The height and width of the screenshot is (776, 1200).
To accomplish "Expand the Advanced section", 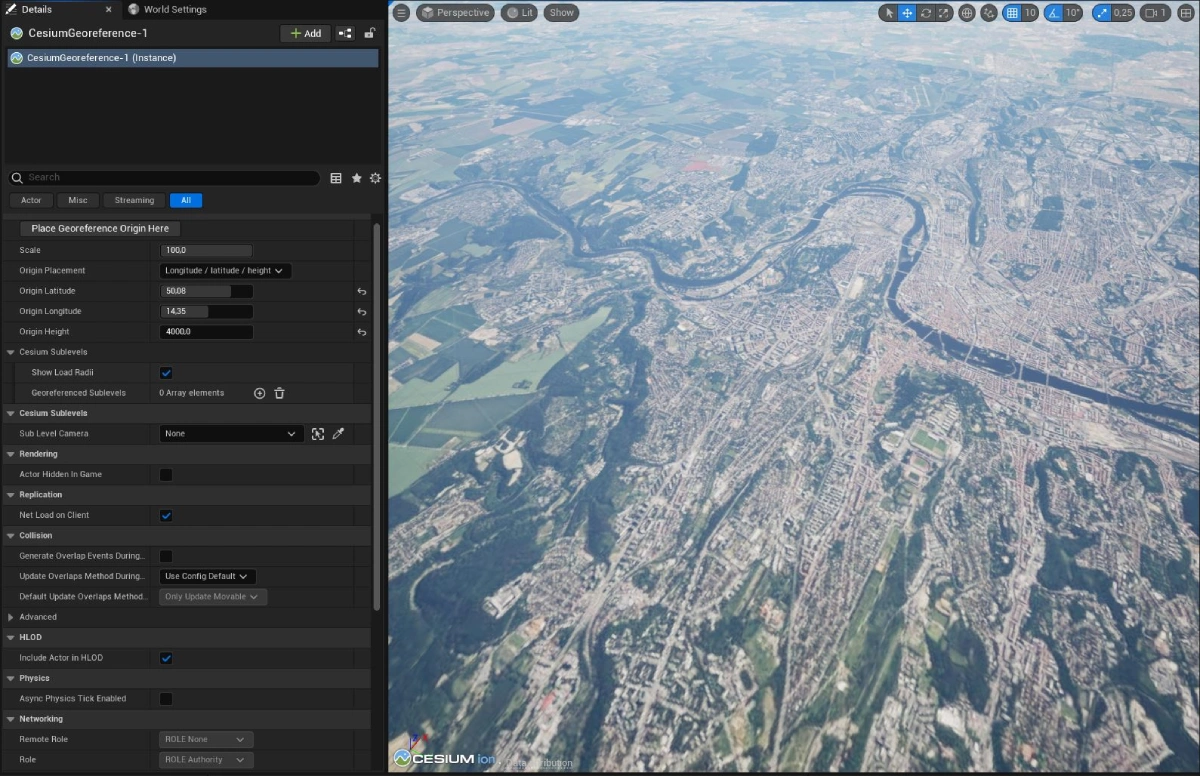I will (11, 617).
